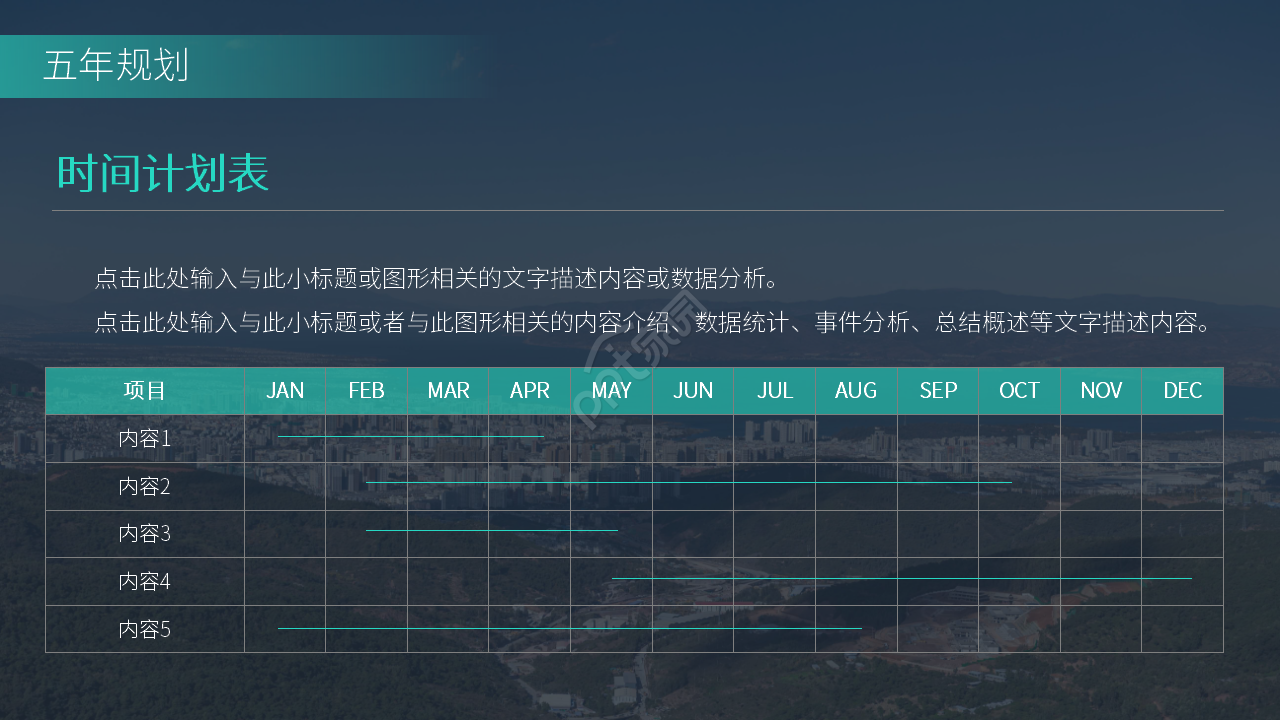Select the MAR column header

448,391
